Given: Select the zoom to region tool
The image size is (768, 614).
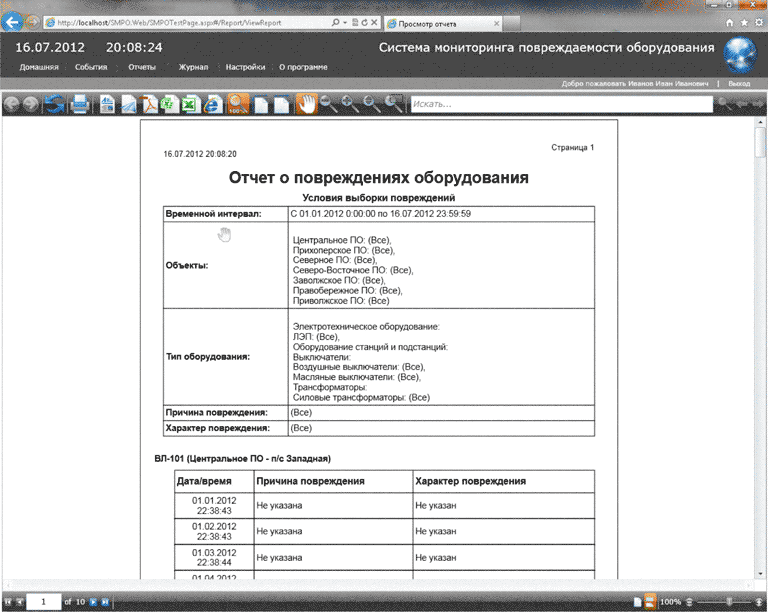Looking at the screenshot, I should point(393,104).
